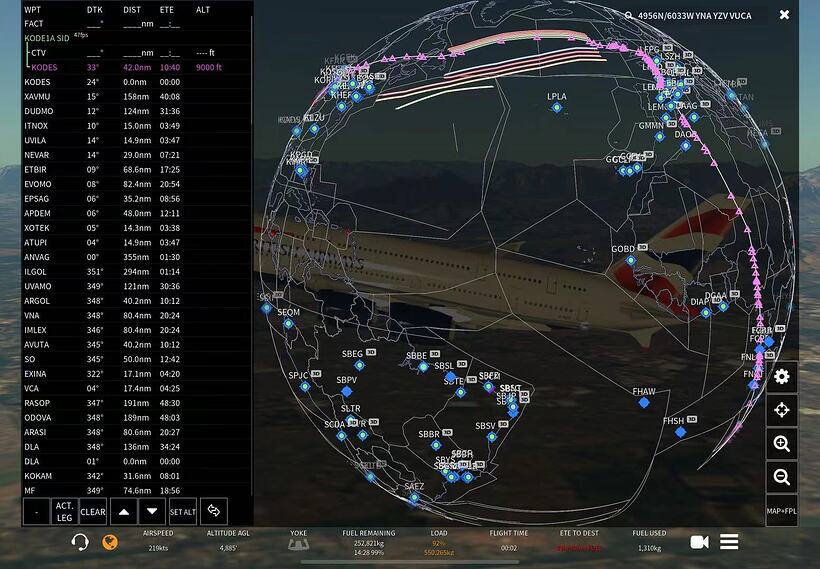Select the UVILA waypoint row
Viewport: 820px width, 569px height.
coord(136,141)
